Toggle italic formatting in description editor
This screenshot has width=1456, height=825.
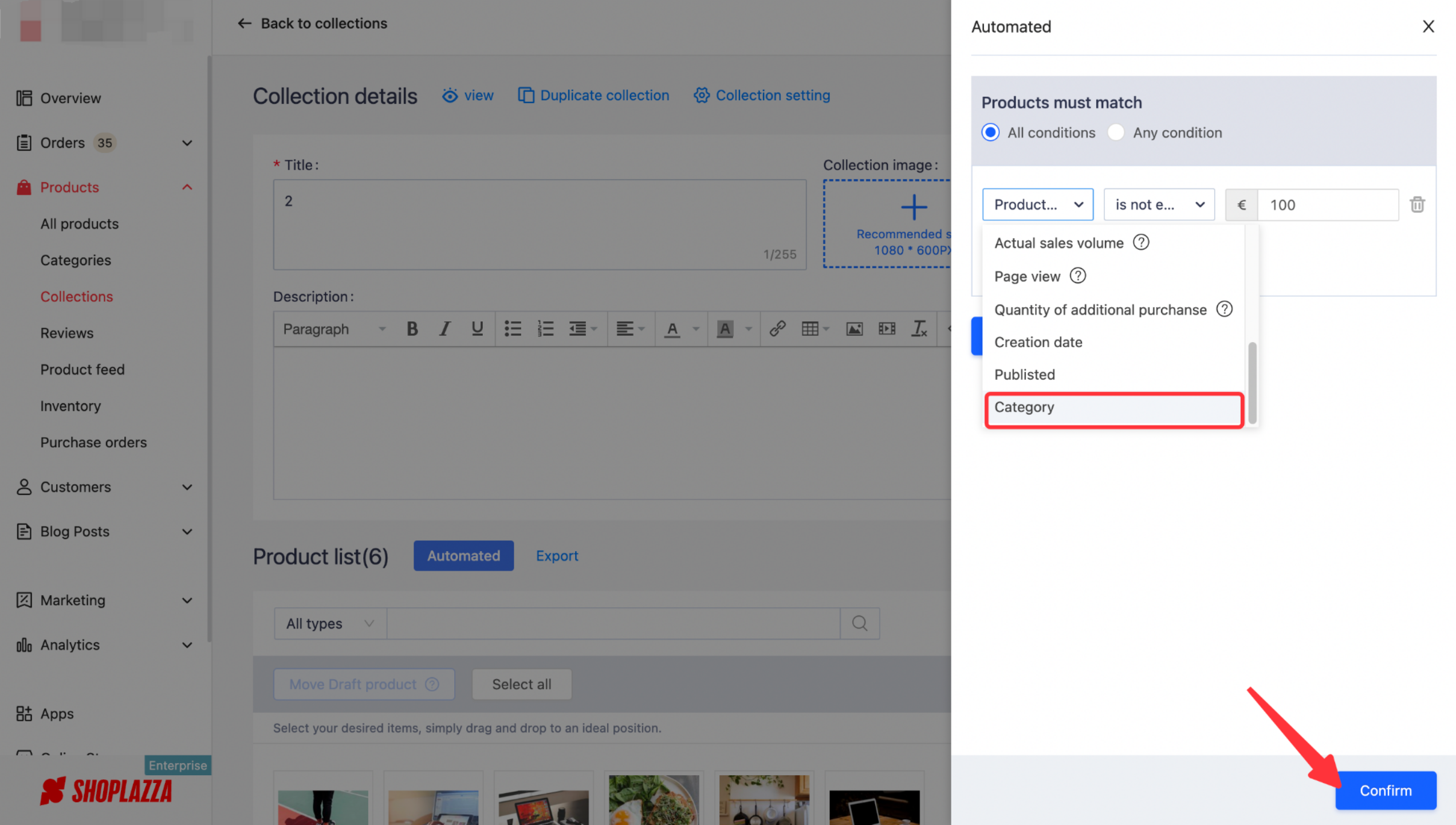coord(444,329)
